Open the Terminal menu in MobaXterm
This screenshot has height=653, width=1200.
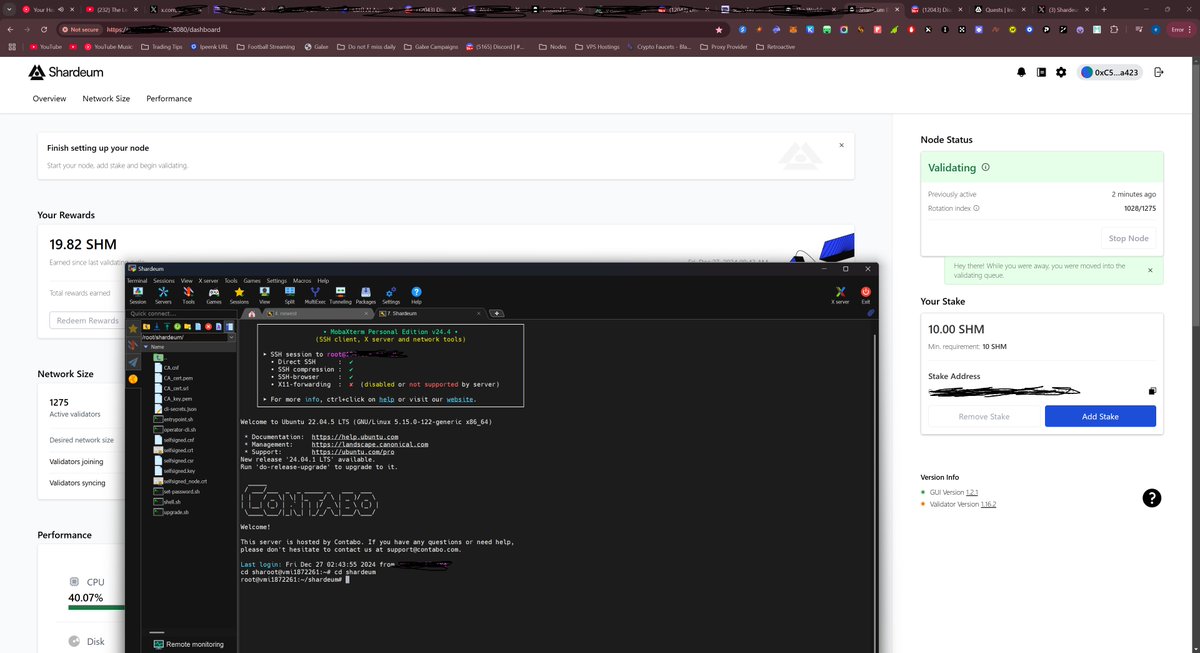(x=137, y=280)
